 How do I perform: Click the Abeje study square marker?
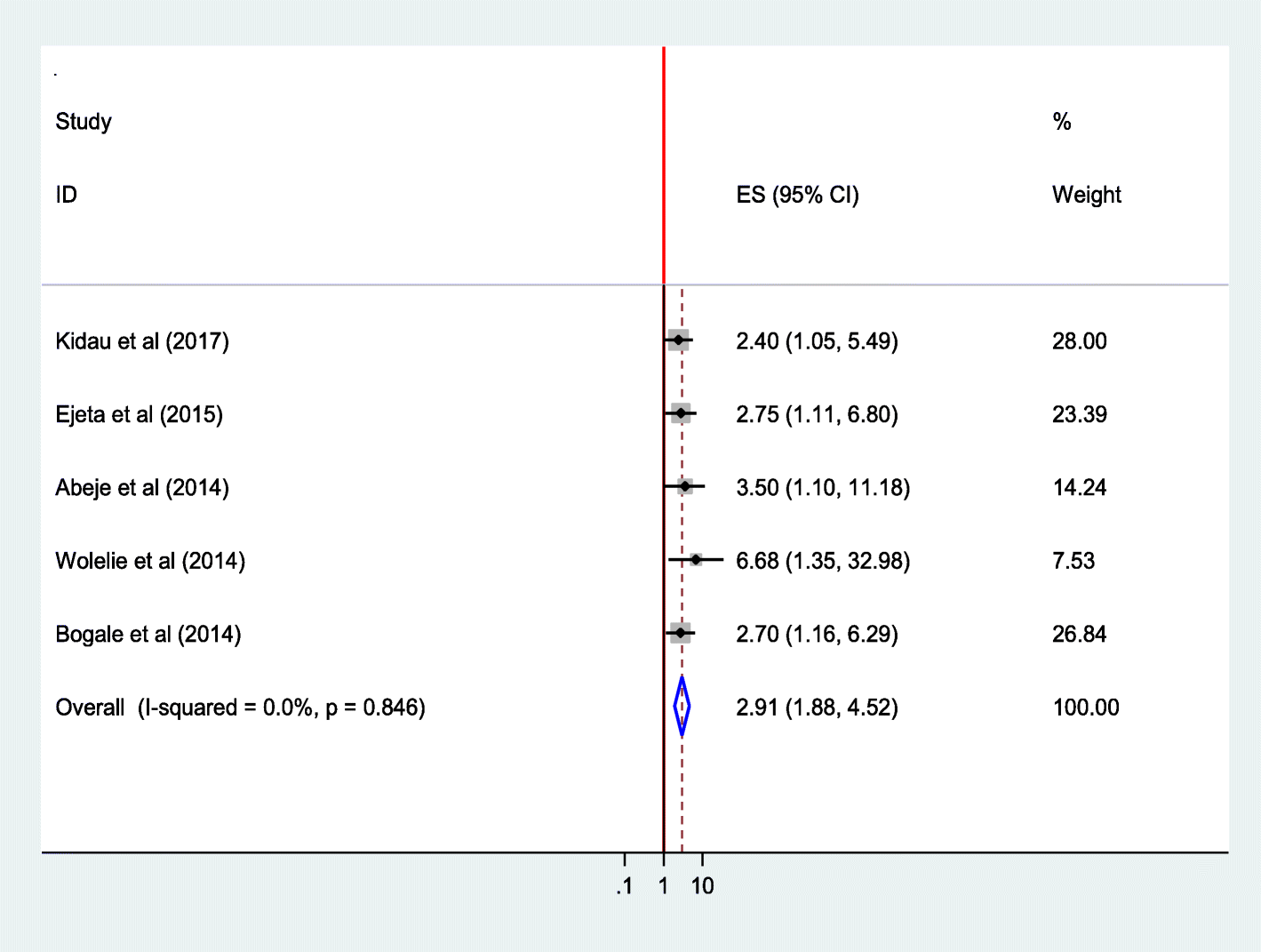(x=685, y=486)
